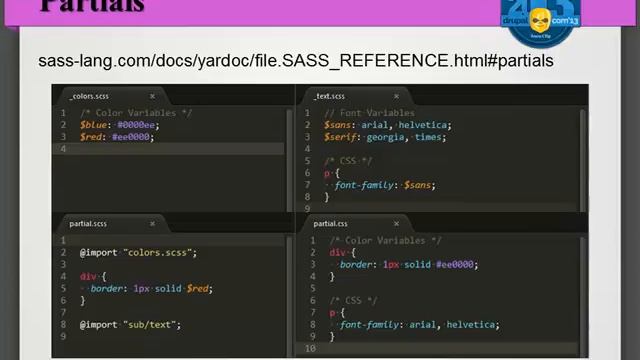Select the partial.css tab
Viewport: 640px width, 360px height.
[x=330, y=224]
